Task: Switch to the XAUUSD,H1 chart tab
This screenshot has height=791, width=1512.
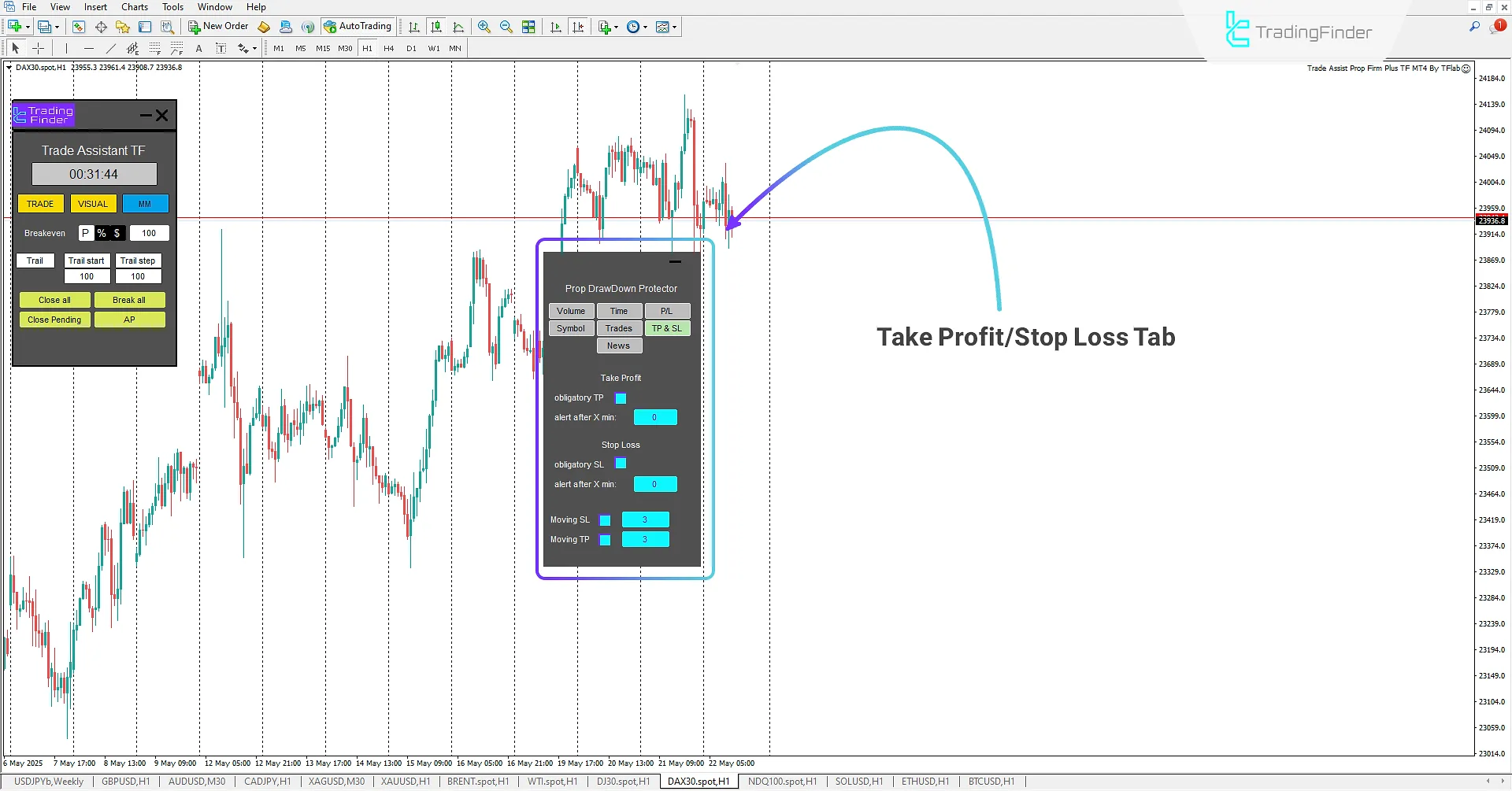Action: (405, 781)
